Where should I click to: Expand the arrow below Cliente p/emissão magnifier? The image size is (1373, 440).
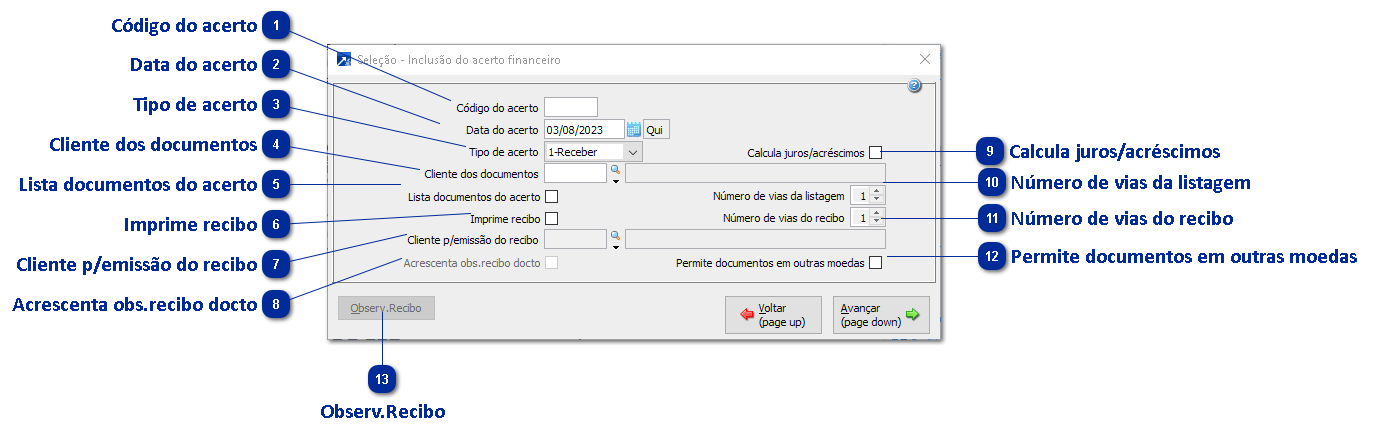[x=616, y=247]
